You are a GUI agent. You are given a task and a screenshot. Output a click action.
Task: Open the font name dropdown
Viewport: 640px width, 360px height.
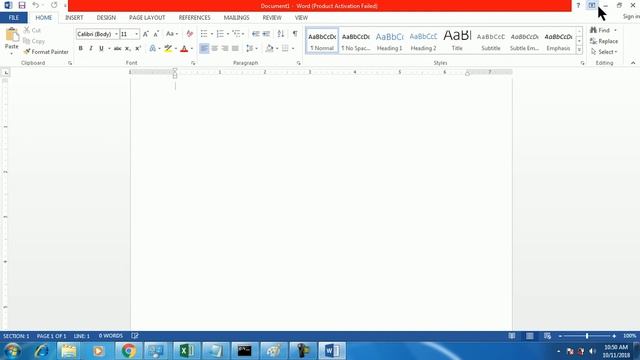(116, 34)
